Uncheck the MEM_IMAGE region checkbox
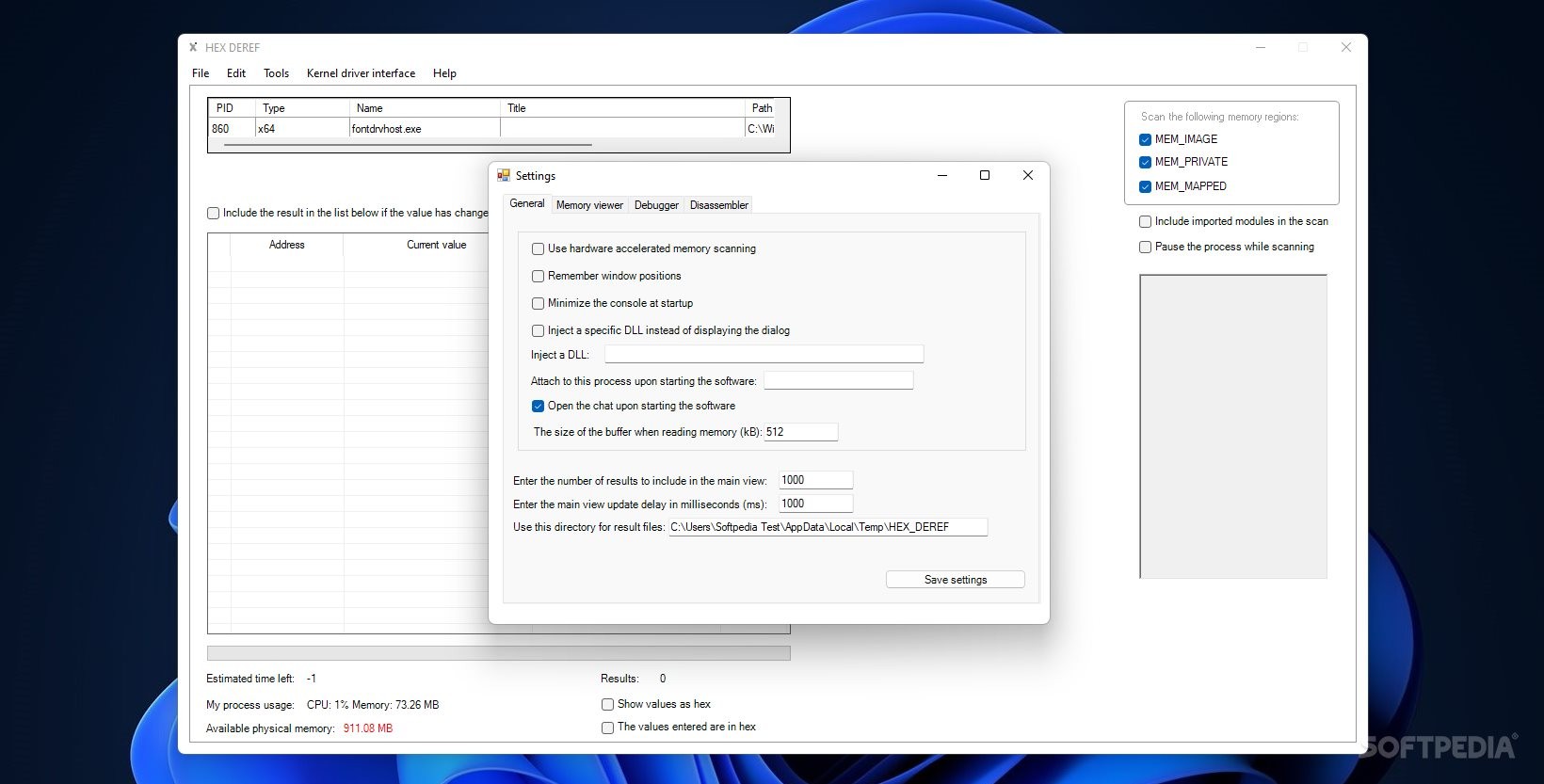 click(x=1145, y=139)
